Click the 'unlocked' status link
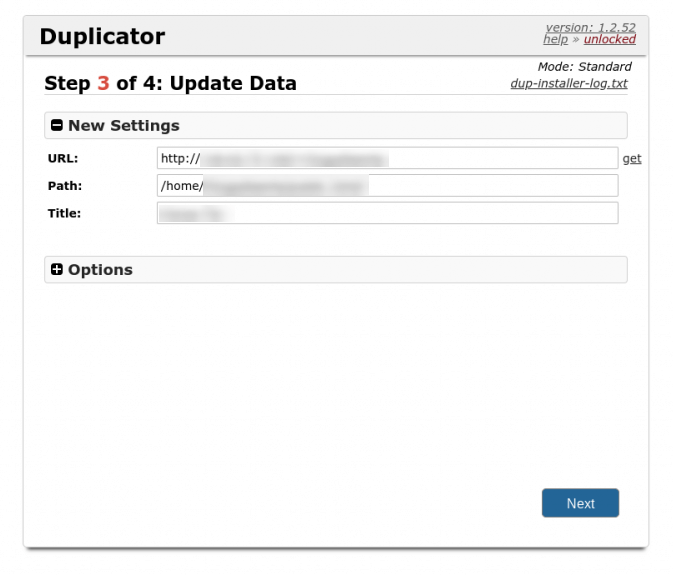 (609, 39)
